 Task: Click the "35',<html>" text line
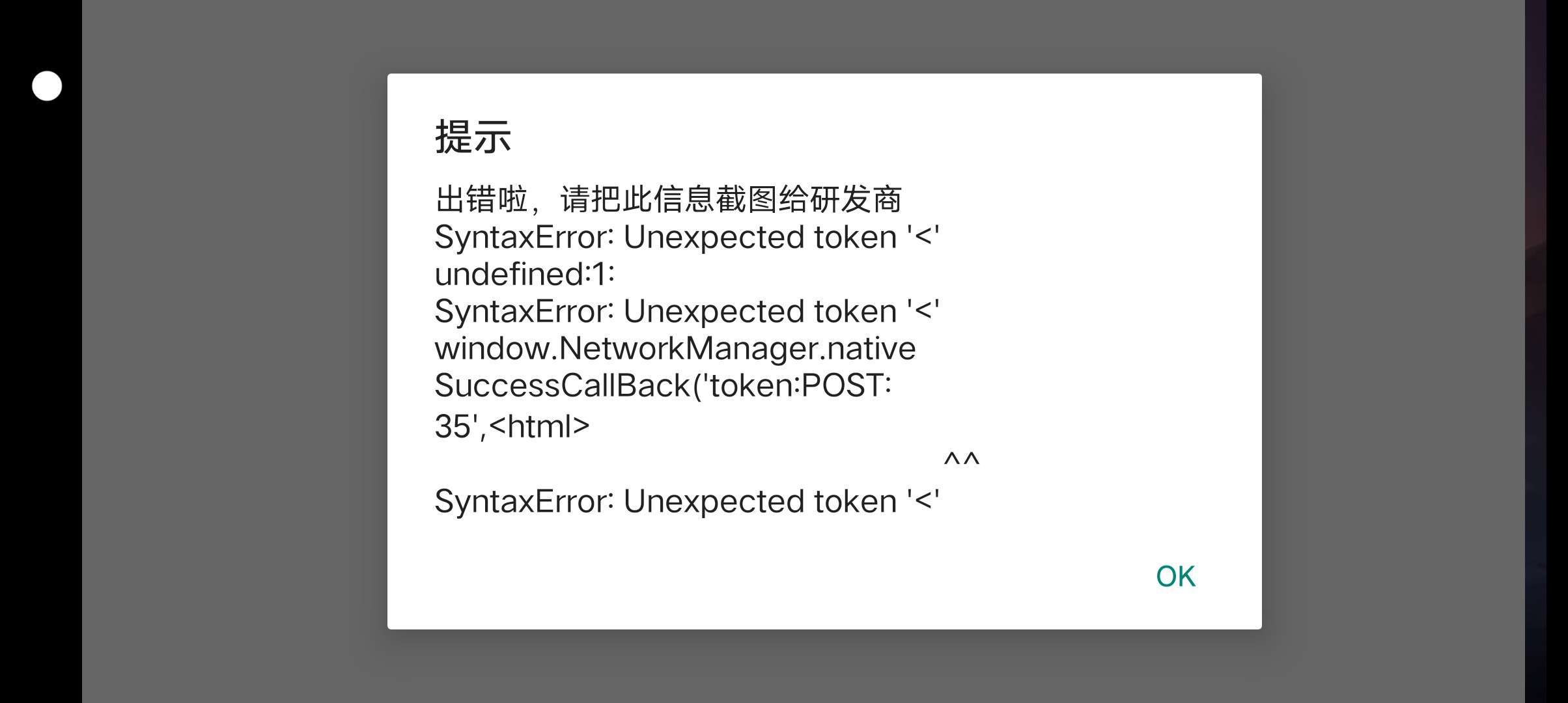coord(512,426)
